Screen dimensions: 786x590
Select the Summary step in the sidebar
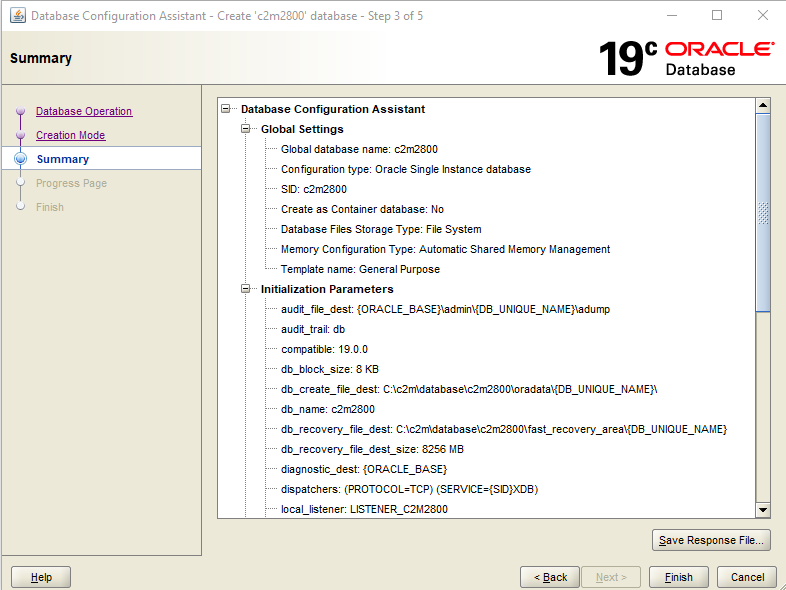pos(63,159)
